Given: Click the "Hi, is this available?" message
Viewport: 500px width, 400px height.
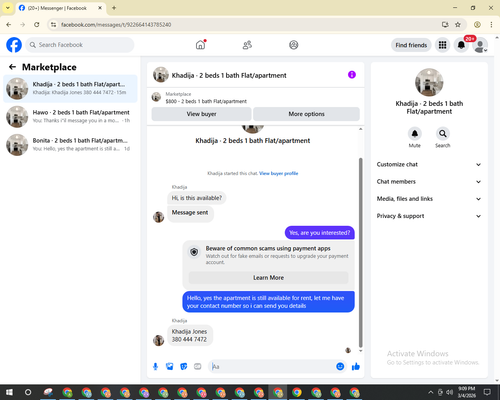Looking at the screenshot, I should pos(197,198).
